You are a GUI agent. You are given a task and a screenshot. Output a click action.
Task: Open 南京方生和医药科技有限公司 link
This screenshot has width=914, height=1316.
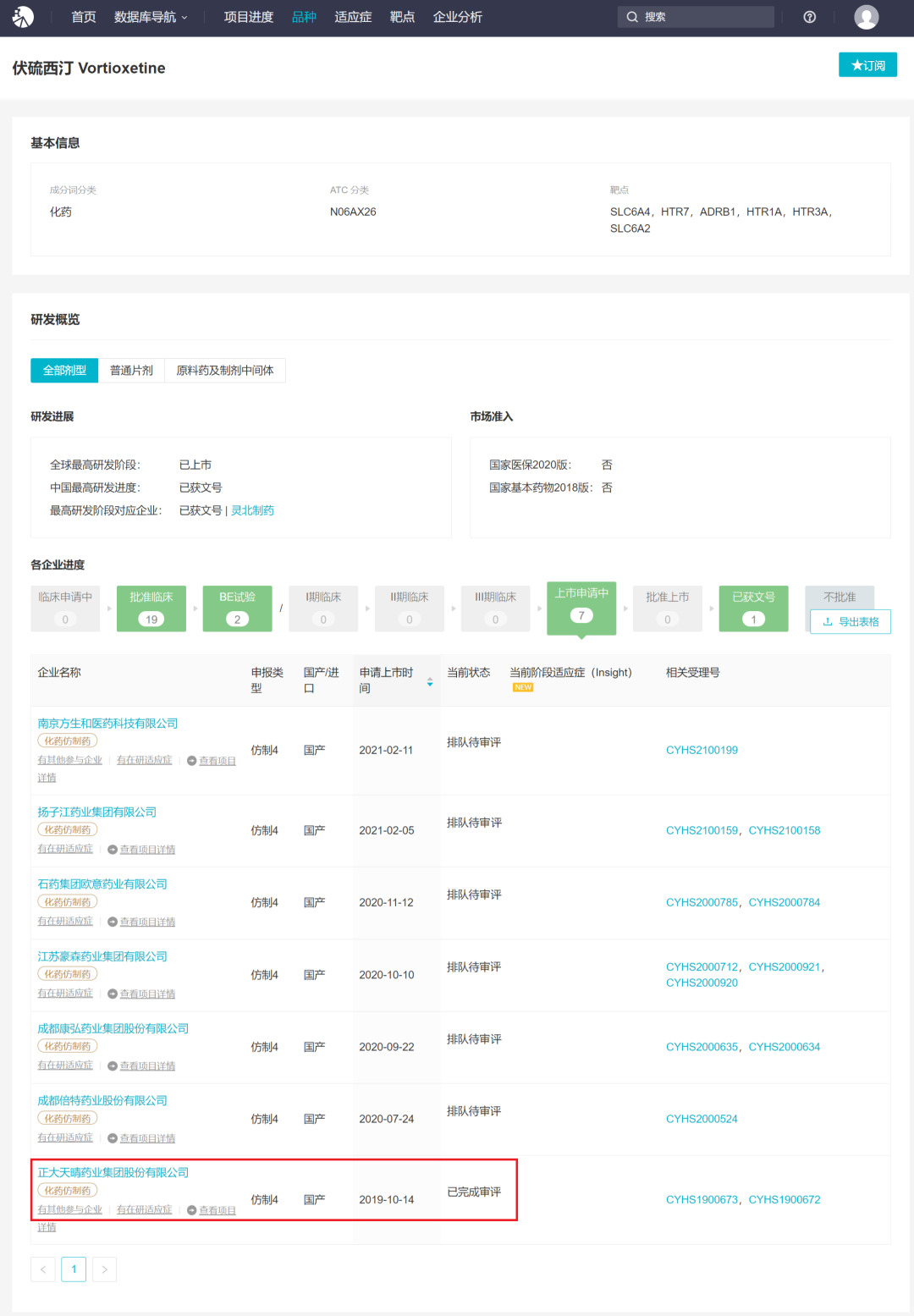107,724
